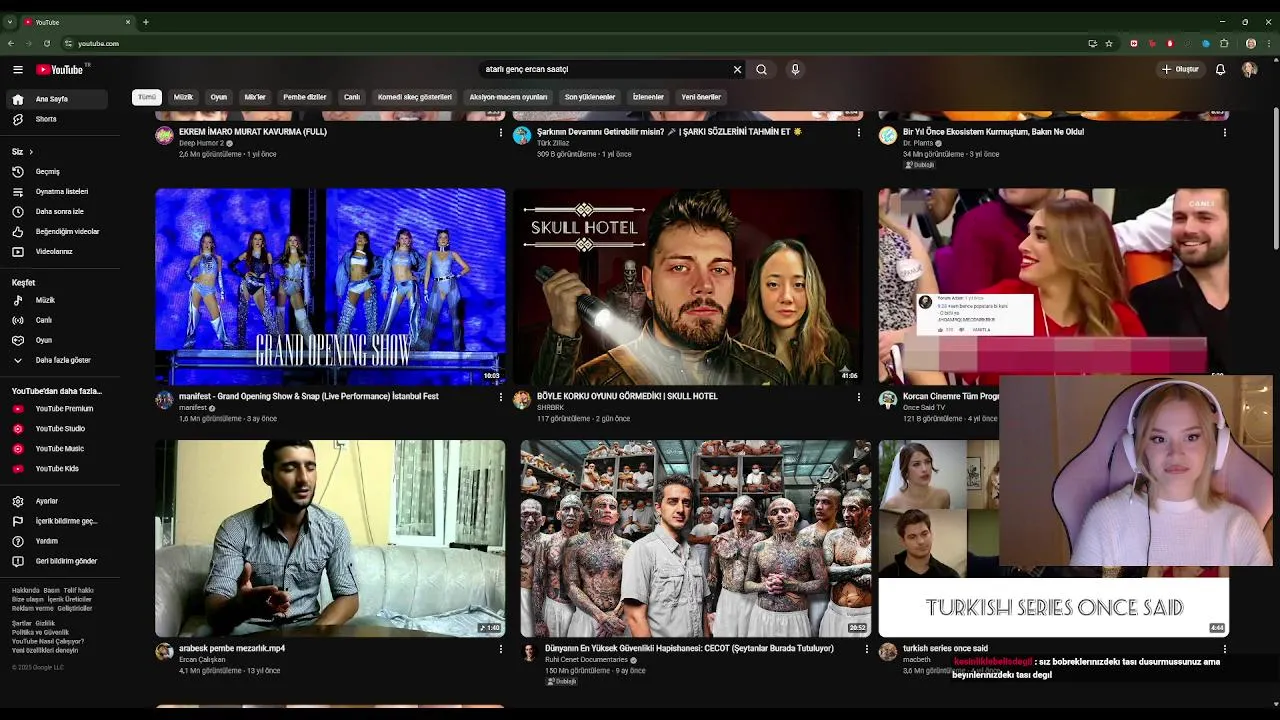The image size is (1280, 720).
Task: Open Ayarlar settings
Action: tap(58, 501)
